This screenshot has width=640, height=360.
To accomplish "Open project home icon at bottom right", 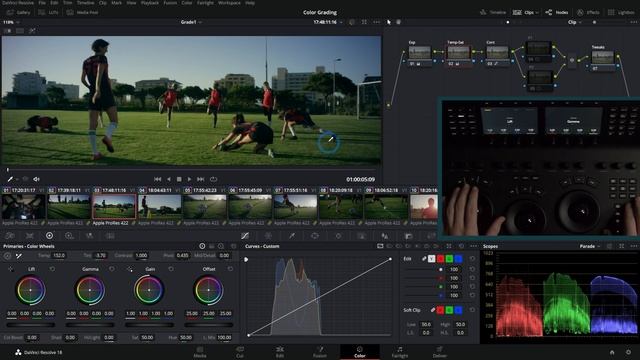I will pyautogui.click(x=612, y=352).
